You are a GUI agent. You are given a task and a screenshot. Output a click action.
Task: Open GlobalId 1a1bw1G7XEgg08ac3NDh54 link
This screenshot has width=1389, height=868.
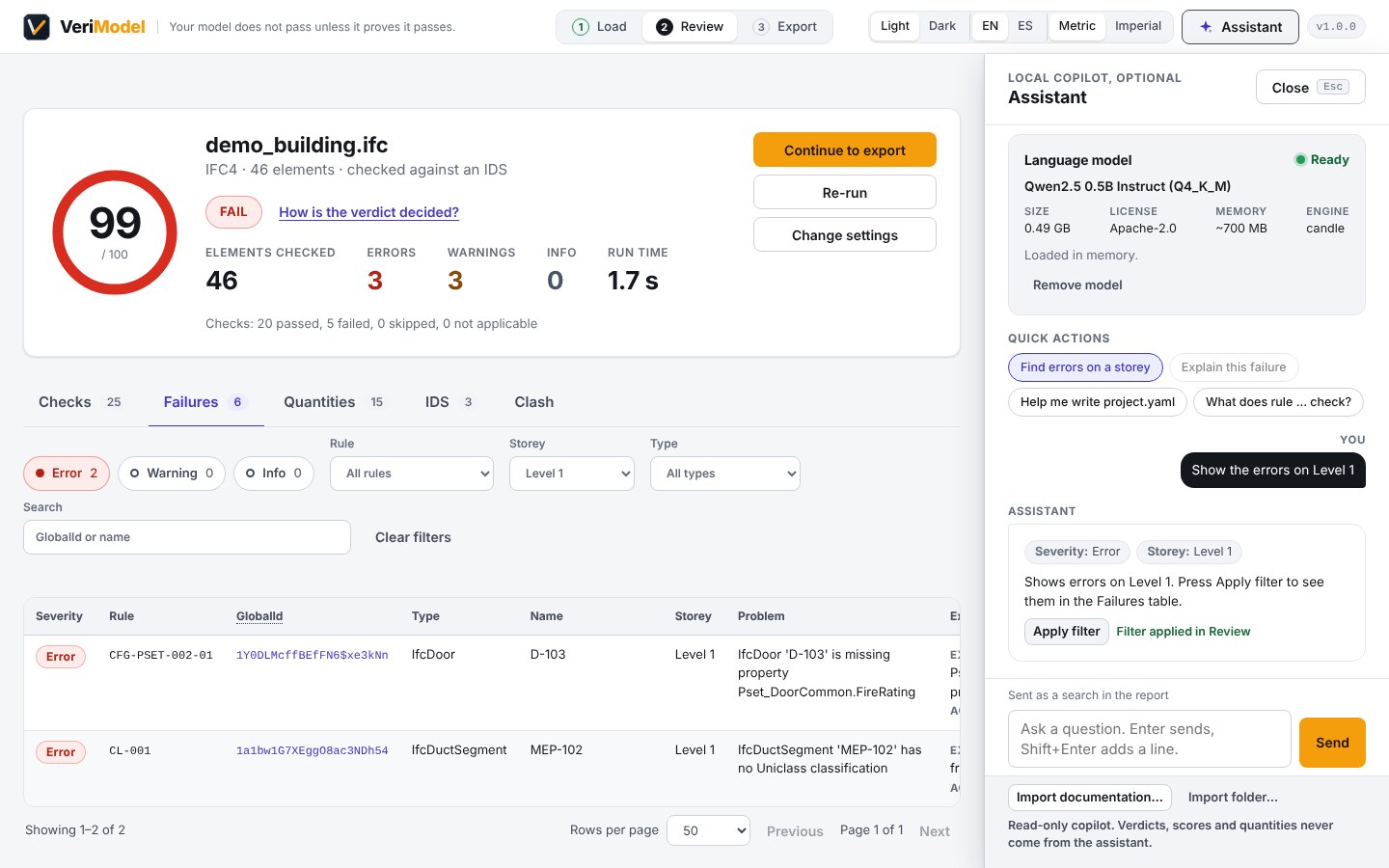313,750
